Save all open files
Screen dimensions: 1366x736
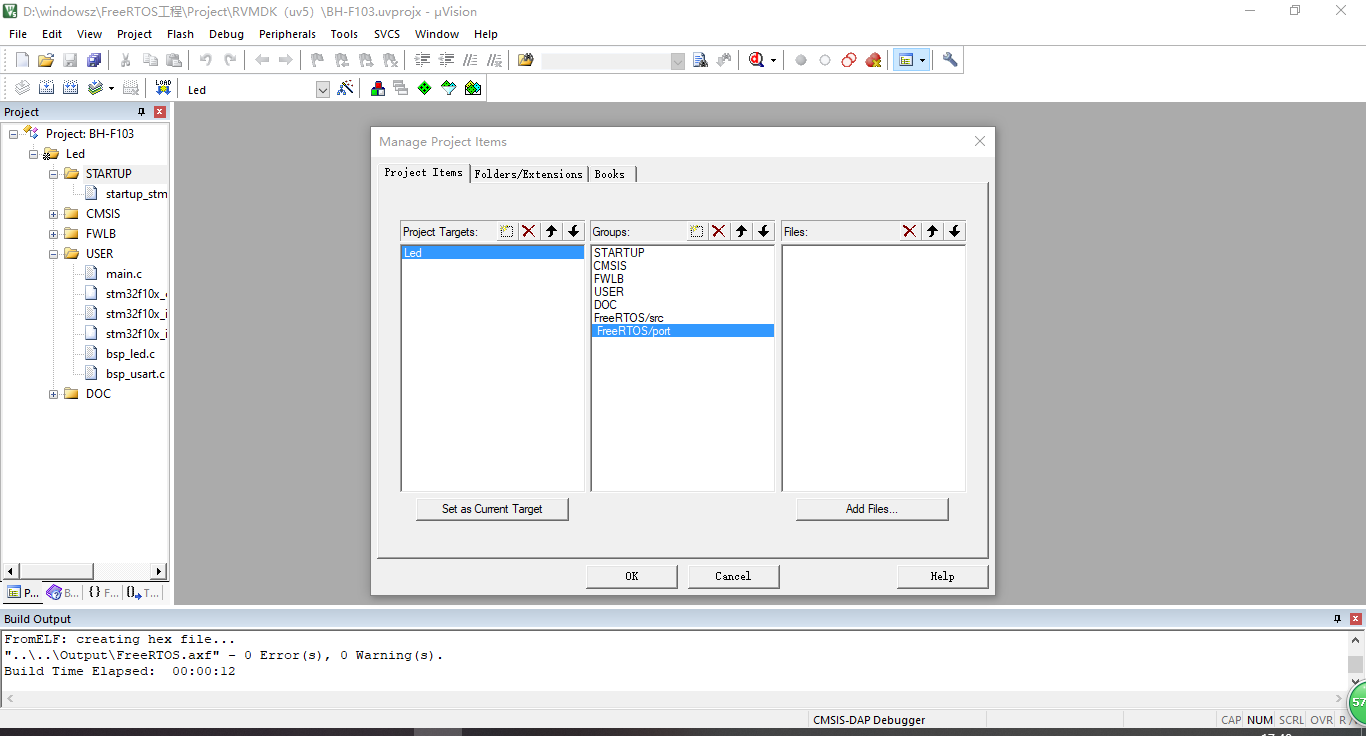(94, 59)
